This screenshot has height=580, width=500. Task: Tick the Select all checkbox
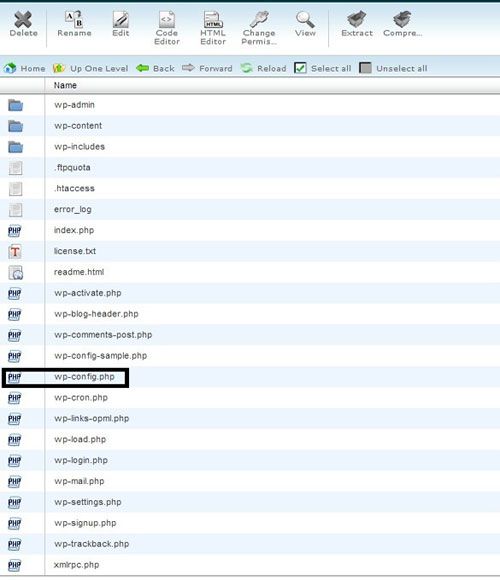300,68
